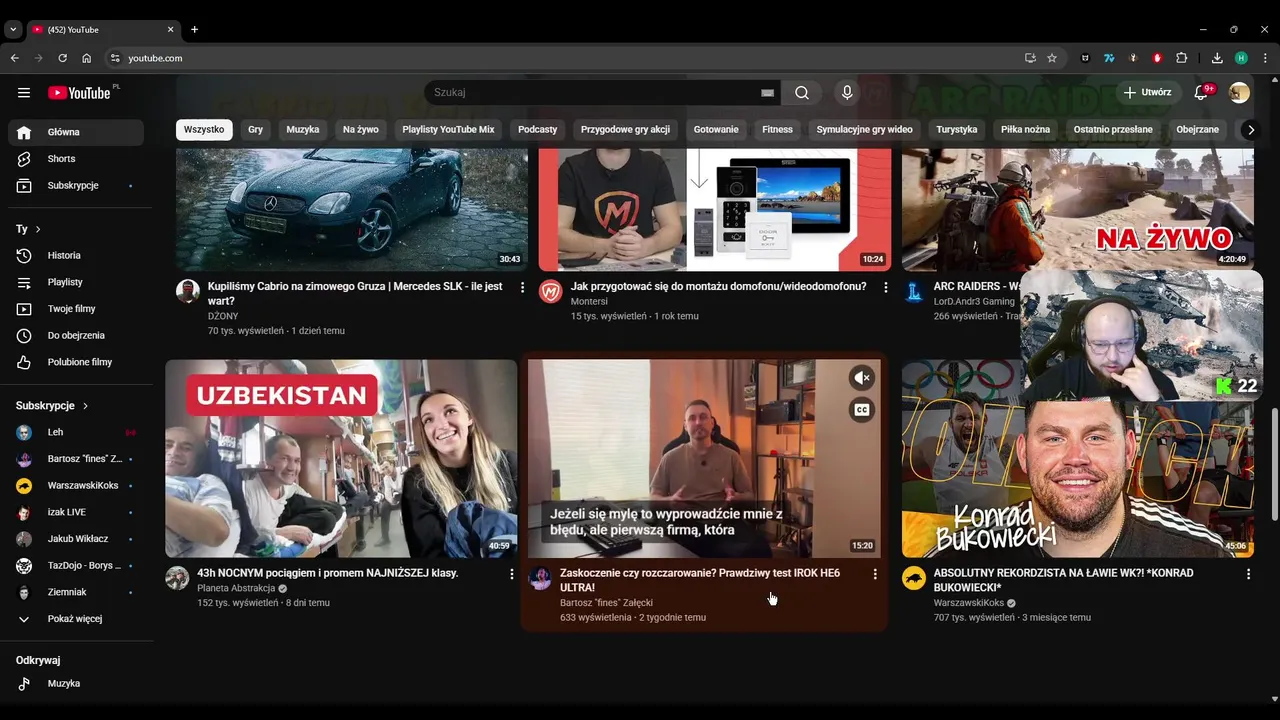1280x720 pixels.
Task: Expand the Ty section chevron
Action: click(38, 229)
